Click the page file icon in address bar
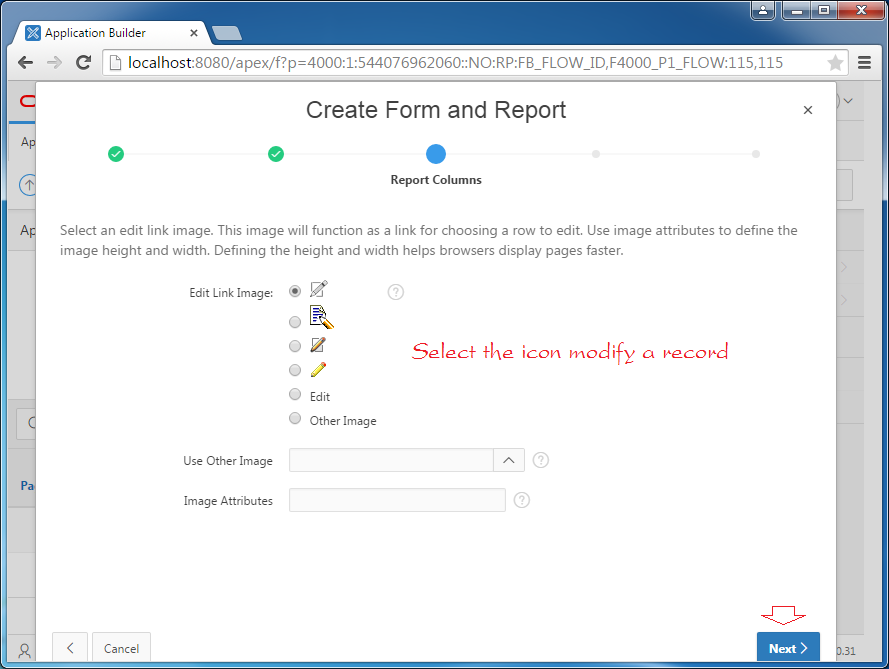The height and width of the screenshot is (669, 889). click(115, 62)
